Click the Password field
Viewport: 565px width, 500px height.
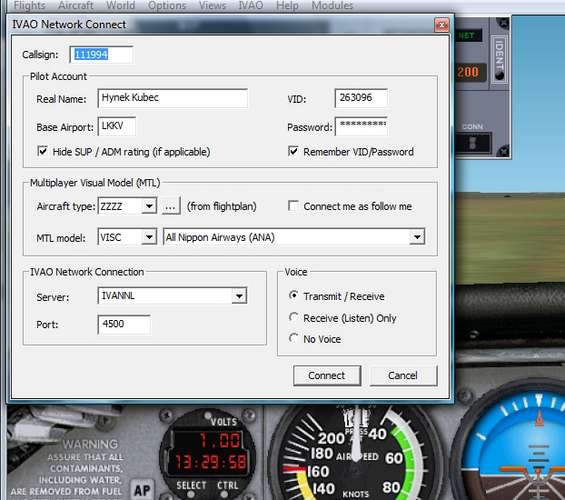[361, 126]
